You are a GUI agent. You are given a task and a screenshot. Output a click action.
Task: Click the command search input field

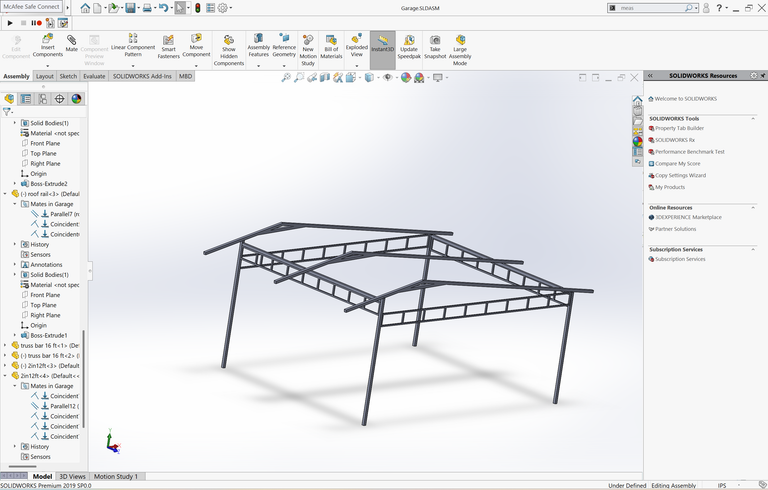[x=651, y=8]
